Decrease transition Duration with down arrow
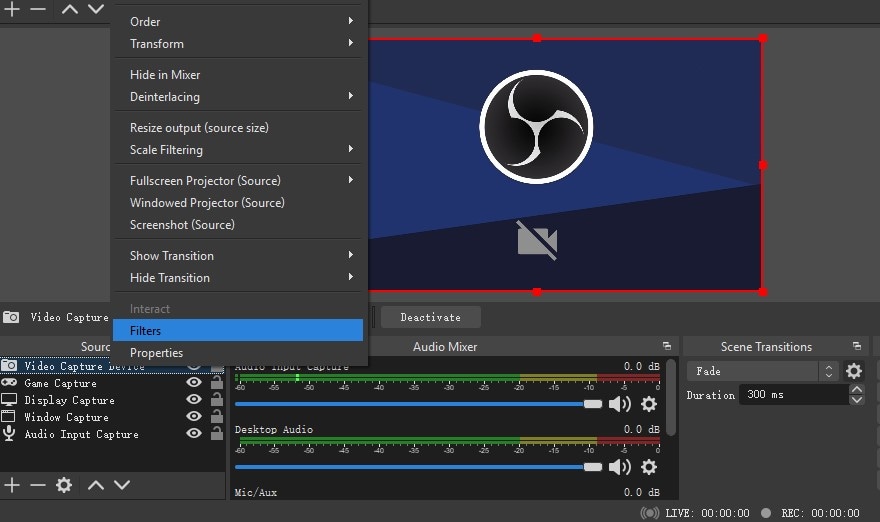The image size is (880, 522). (856, 400)
